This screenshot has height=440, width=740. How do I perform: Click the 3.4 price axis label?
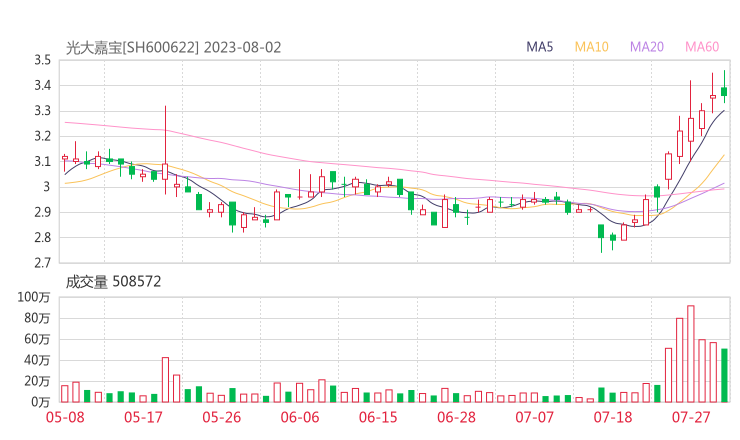(x=42, y=86)
